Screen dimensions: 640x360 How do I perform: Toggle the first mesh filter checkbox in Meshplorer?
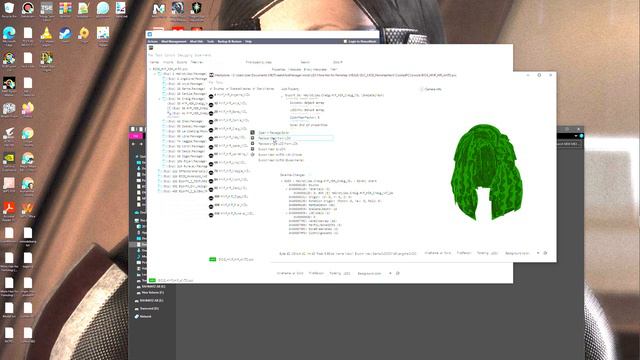211,89
